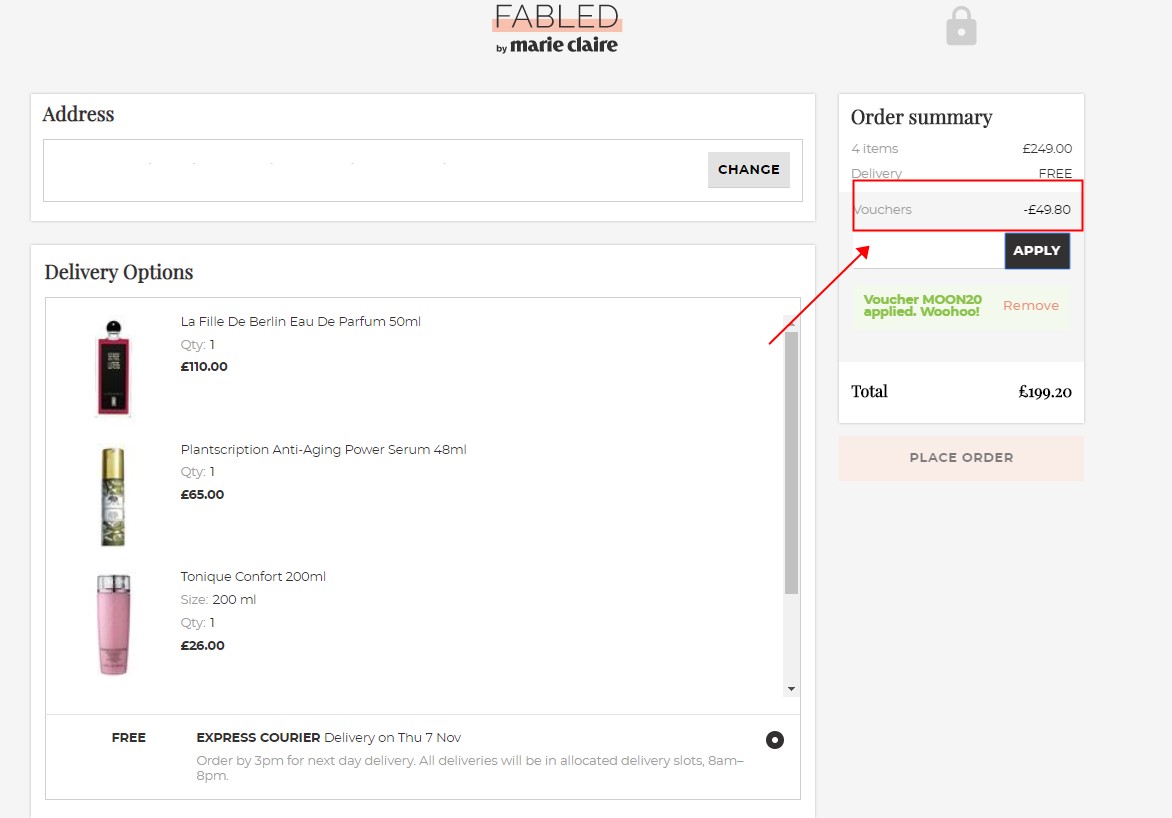1172x818 pixels.
Task: Open the Tonique Confort bottle thumbnail
Action: click(x=114, y=625)
